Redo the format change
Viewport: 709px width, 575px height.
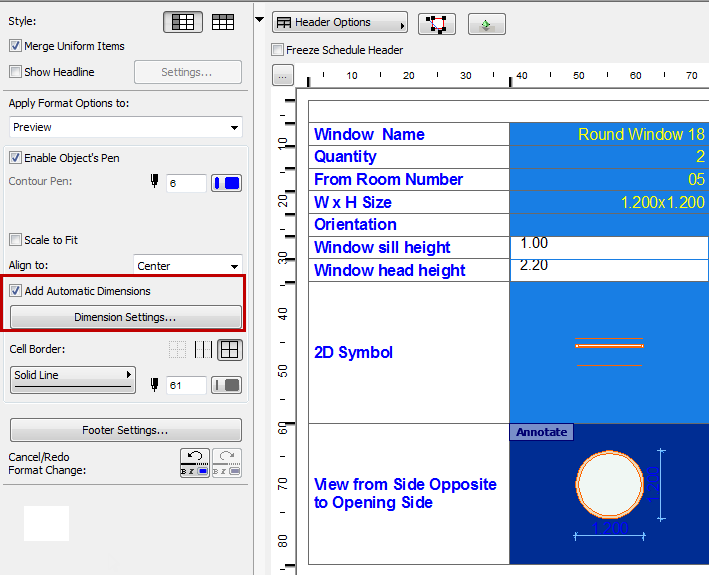click(x=227, y=463)
